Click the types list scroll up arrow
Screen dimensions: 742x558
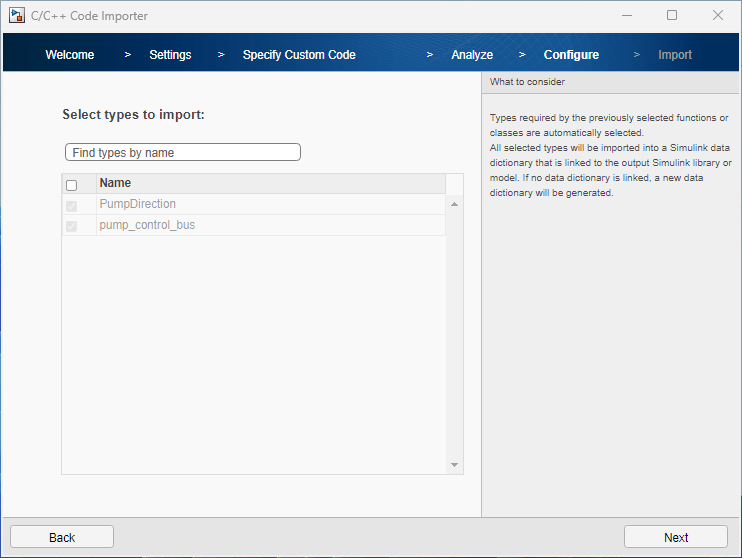coord(455,205)
